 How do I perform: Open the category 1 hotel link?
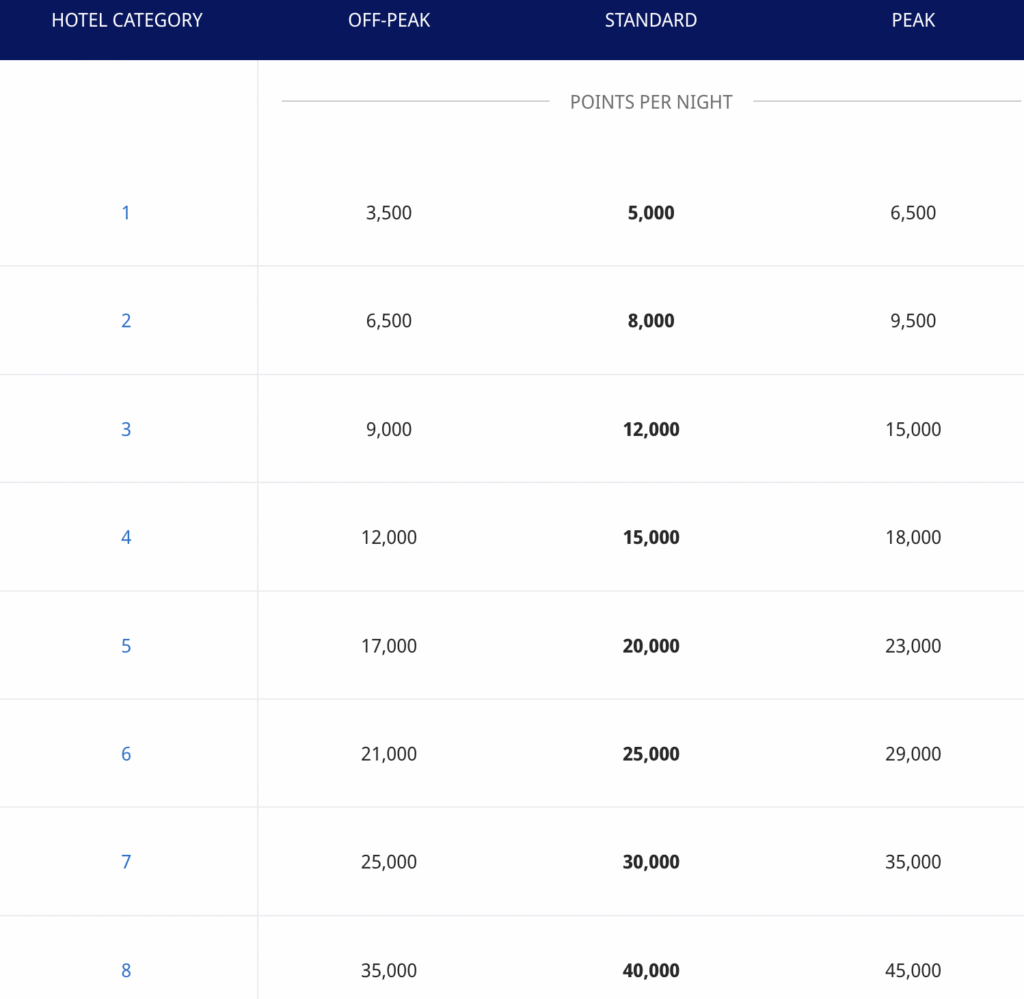pos(126,212)
